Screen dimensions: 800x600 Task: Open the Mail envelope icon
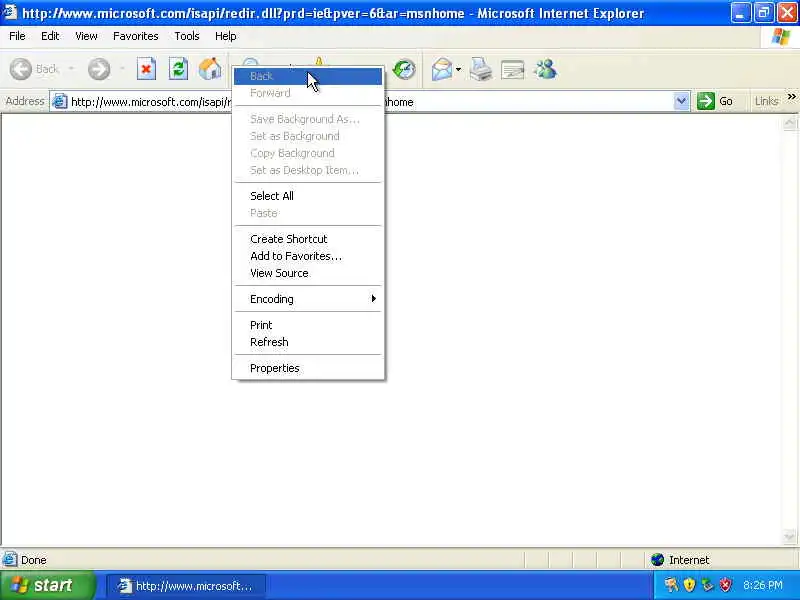(442, 69)
